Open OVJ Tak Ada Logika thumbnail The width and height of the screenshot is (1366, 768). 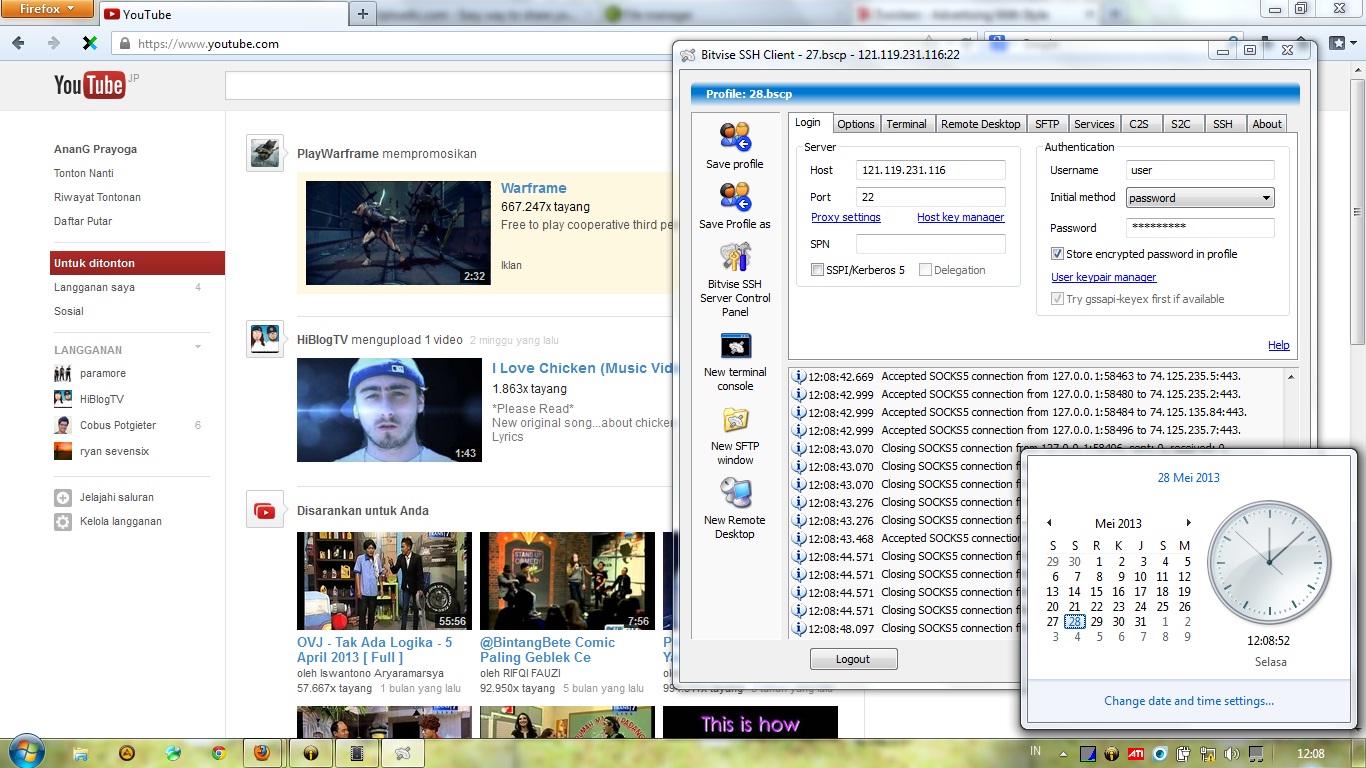coord(384,581)
